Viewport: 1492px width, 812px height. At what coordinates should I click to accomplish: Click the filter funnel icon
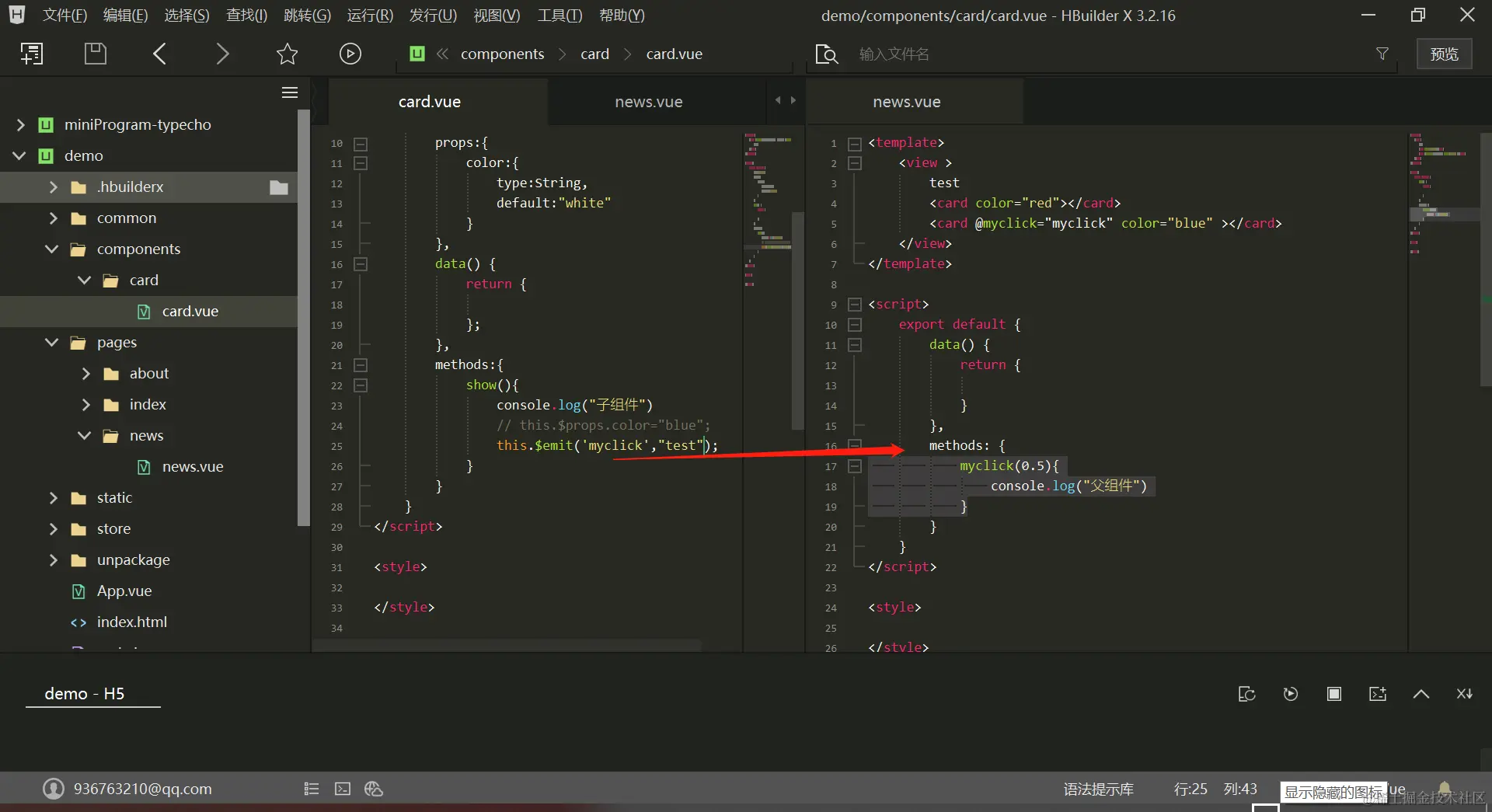[1382, 54]
